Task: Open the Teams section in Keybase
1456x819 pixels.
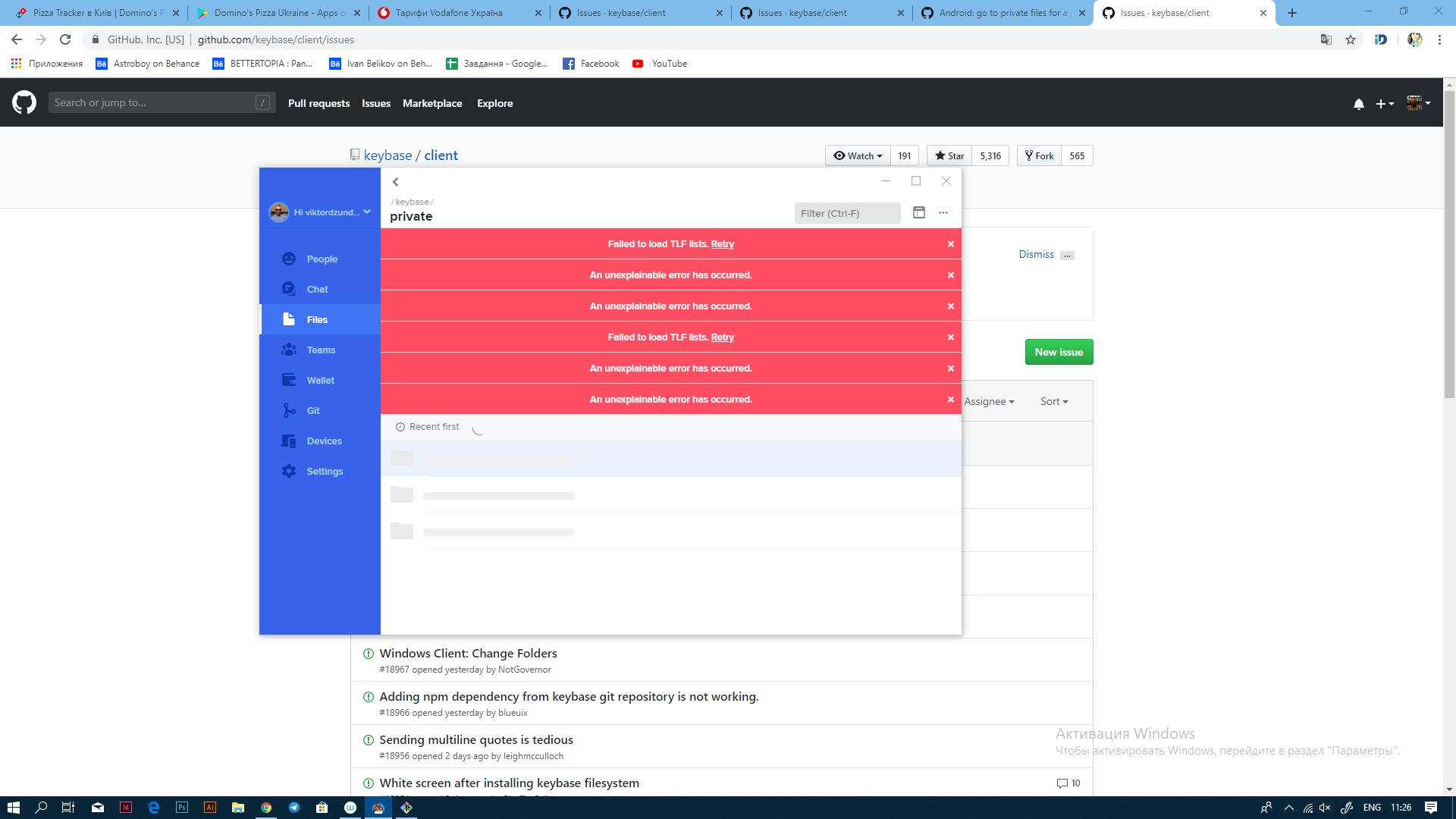Action: tap(321, 350)
